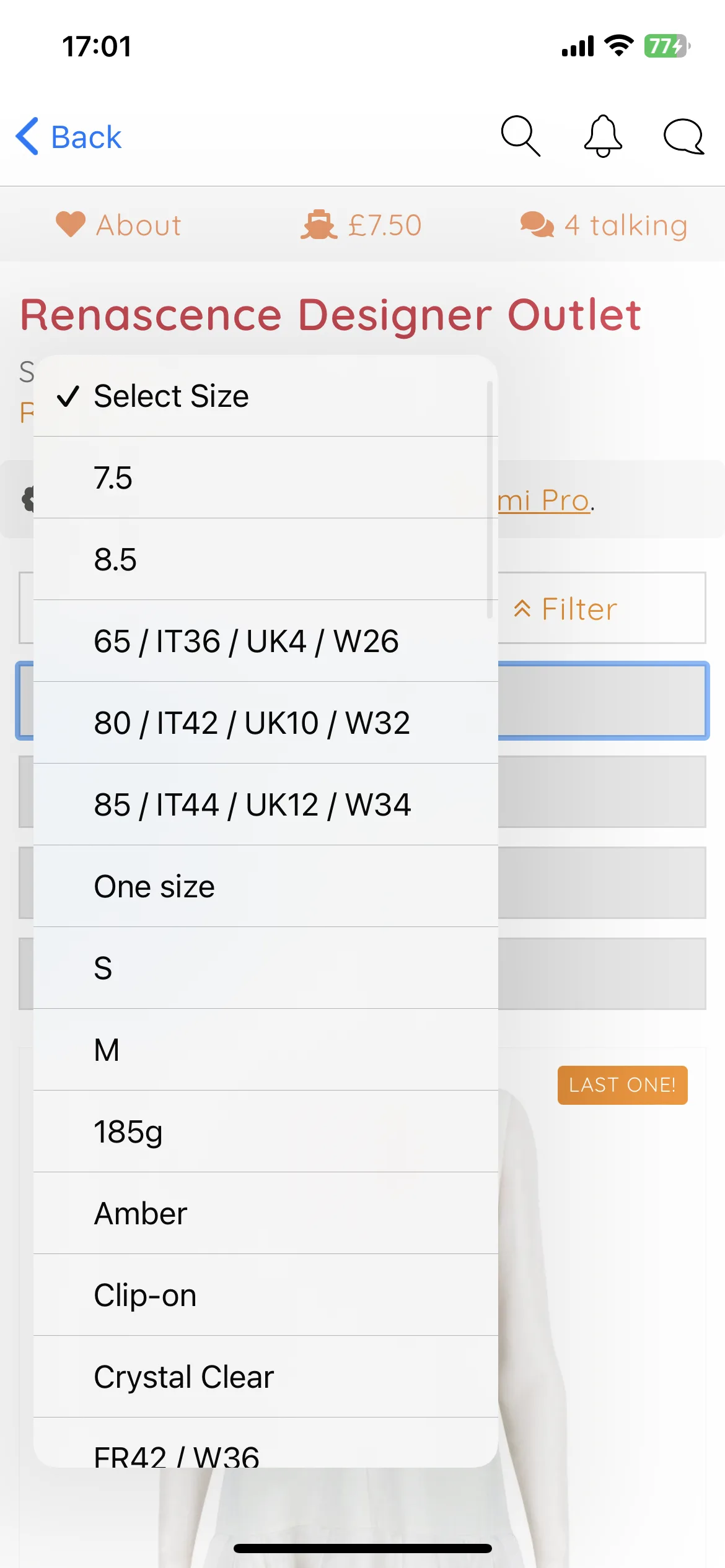Screen dimensions: 725x1568
Task: Tap the LAST ONE! badge
Action: click(x=622, y=1085)
